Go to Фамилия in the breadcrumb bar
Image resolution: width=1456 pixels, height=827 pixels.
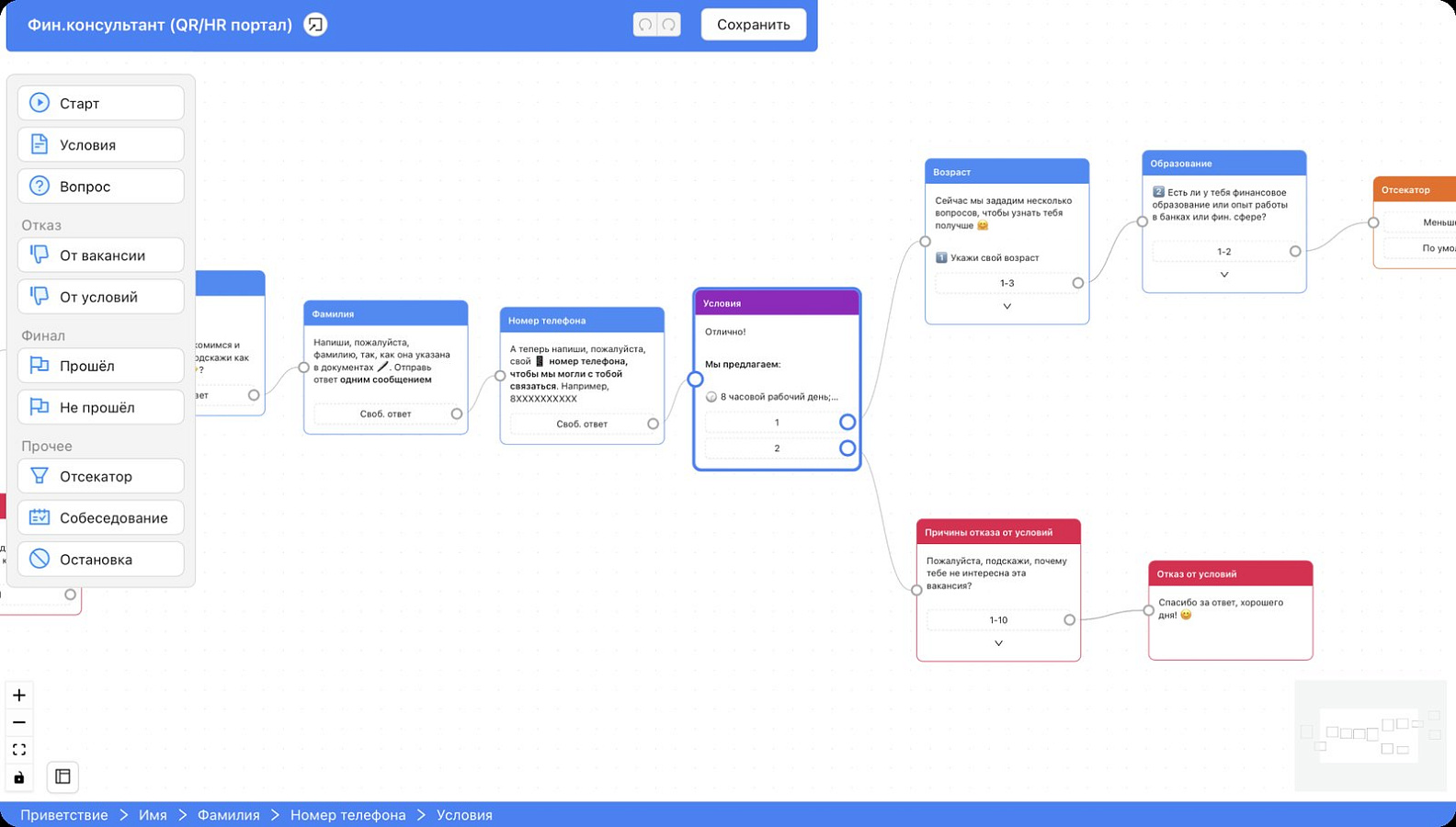229,815
